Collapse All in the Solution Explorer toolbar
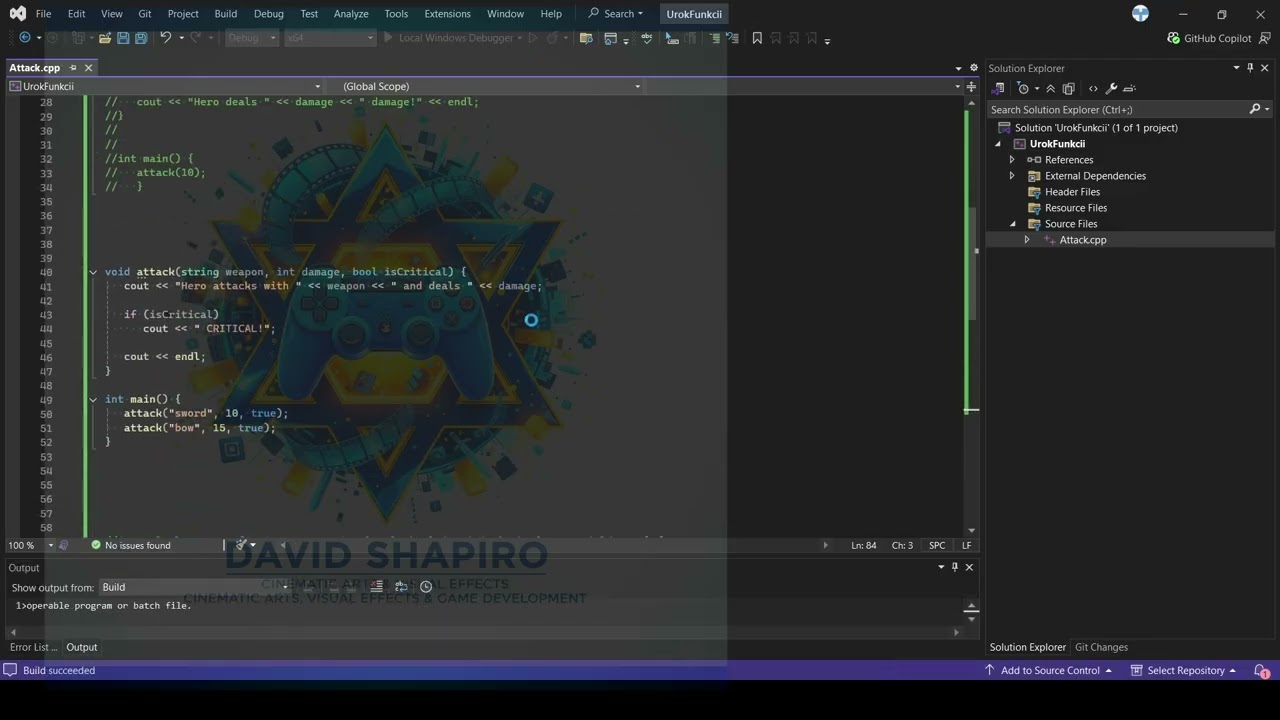Image resolution: width=1280 pixels, height=720 pixels. (1050, 88)
